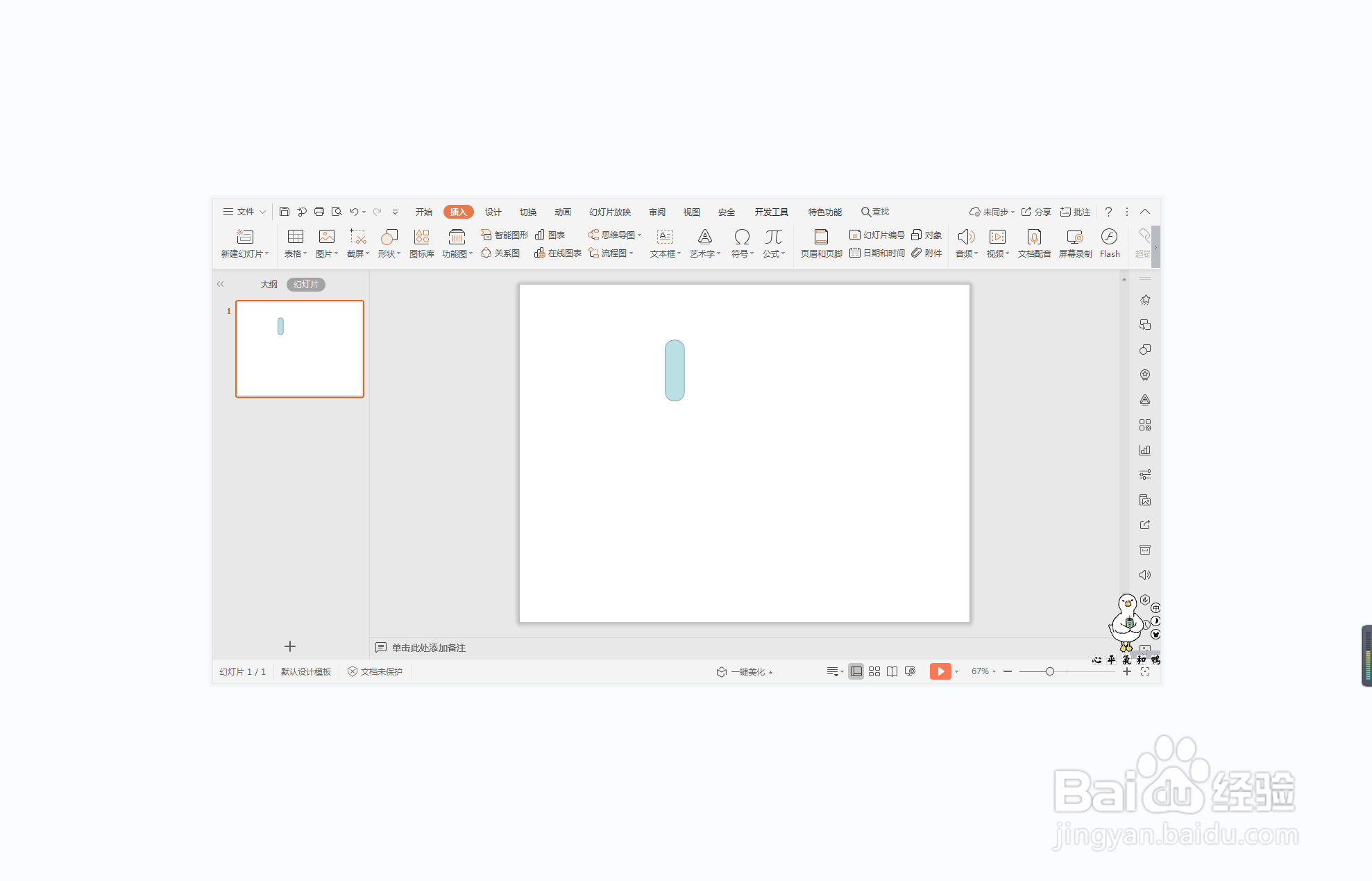Open the Design (设计) ribbon tab
The image size is (1372, 881).
(x=493, y=212)
